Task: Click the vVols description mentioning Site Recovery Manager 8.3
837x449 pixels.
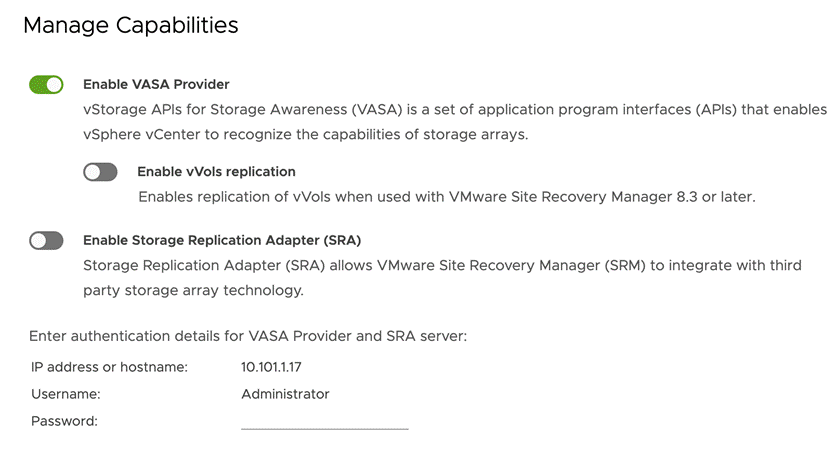Action: click(x=447, y=197)
